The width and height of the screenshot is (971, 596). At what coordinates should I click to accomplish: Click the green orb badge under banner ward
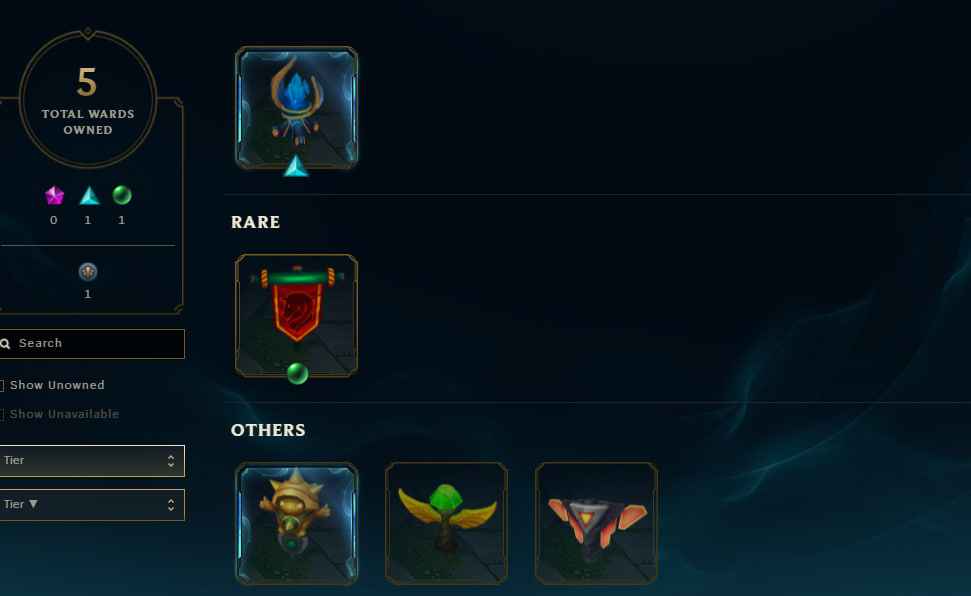297,374
